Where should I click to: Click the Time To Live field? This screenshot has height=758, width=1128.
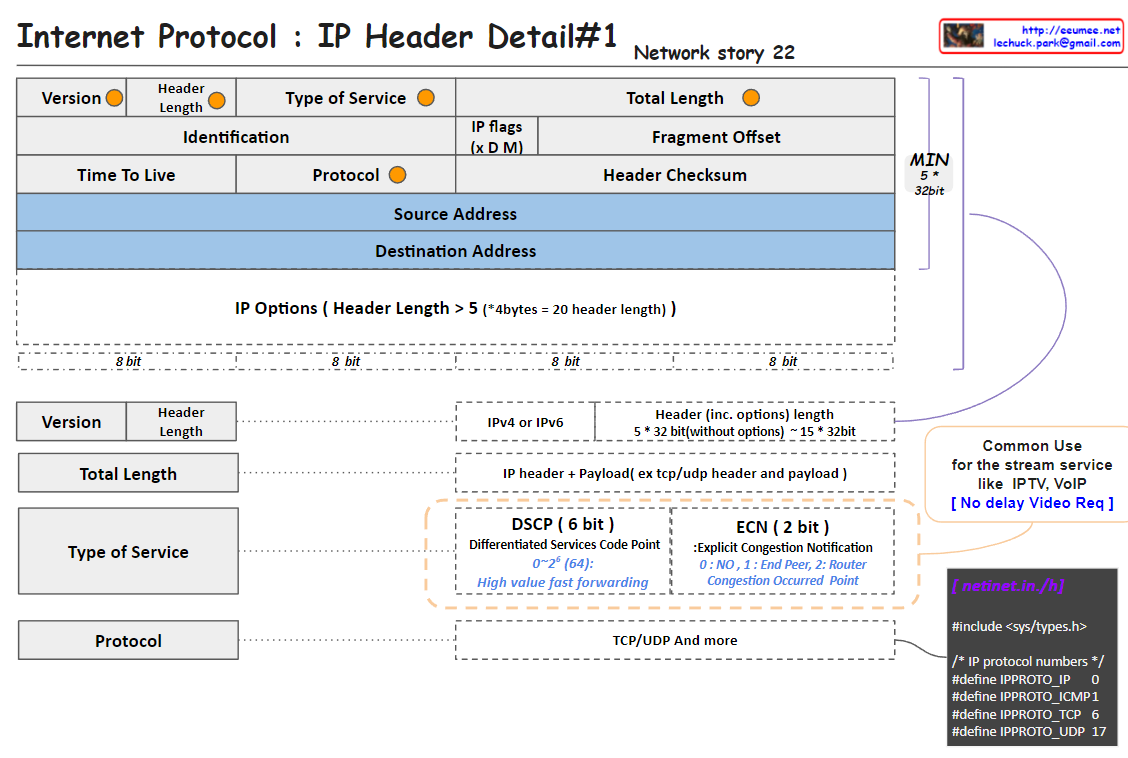tap(126, 175)
